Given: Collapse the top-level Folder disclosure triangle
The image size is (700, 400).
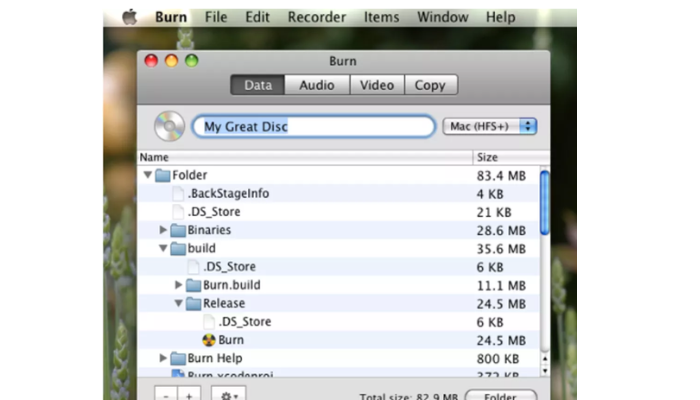Looking at the screenshot, I should pos(148,175).
